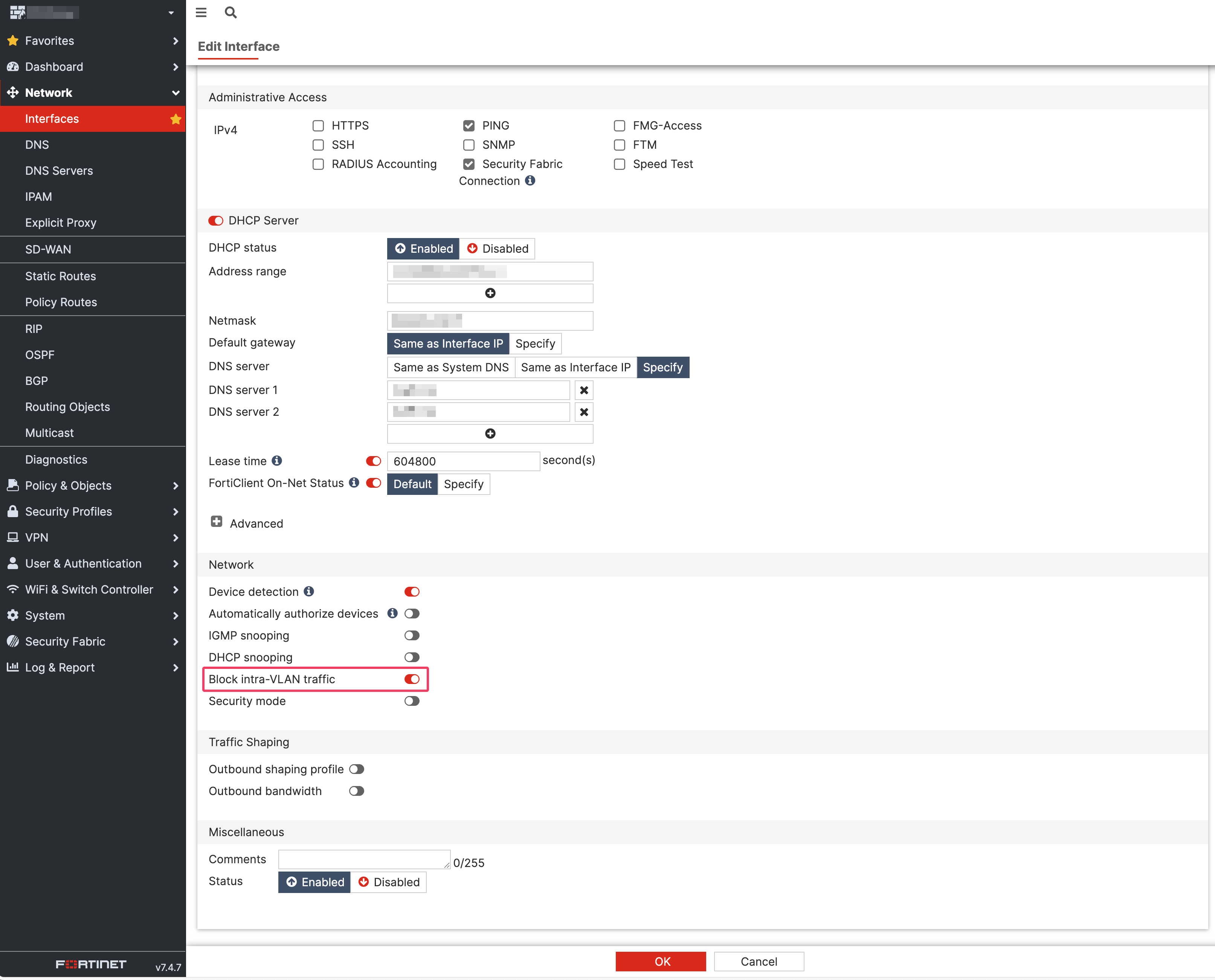Open the search magnifier icon

pyautogui.click(x=230, y=12)
